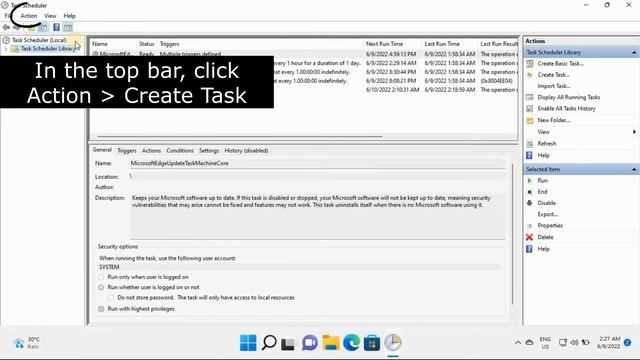Click the End icon under Selected Item
This screenshot has width=640, height=360.
[530, 192]
